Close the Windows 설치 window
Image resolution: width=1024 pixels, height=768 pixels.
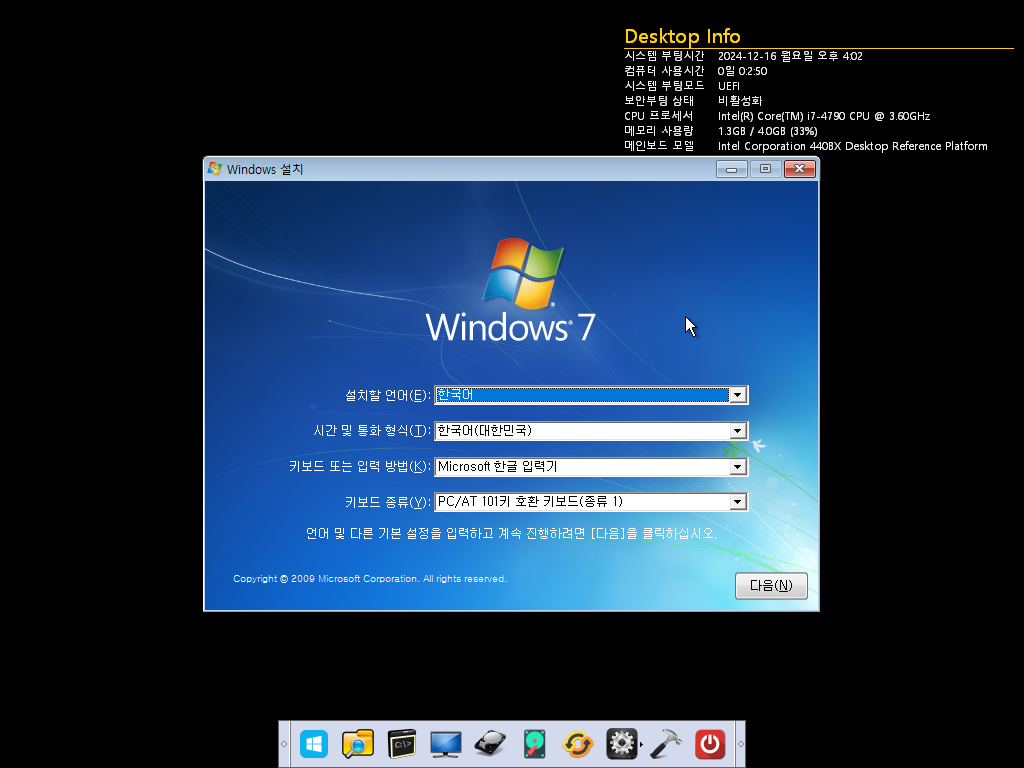[799, 169]
